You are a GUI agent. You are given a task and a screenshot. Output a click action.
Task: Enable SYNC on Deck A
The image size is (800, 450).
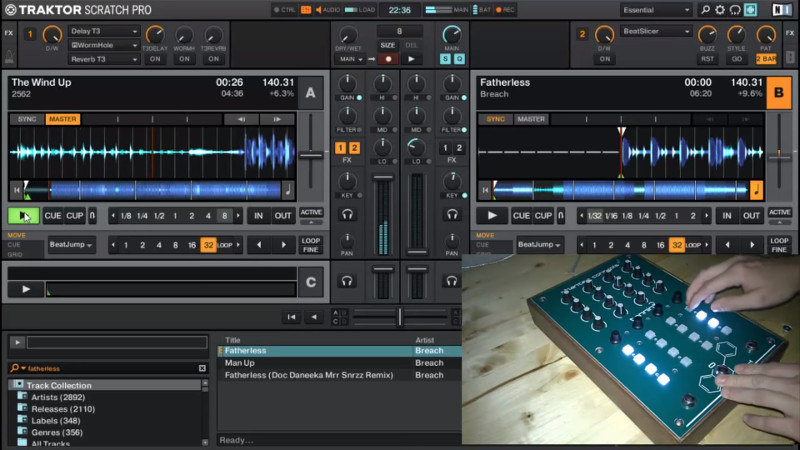pyautogui.click(x=26, y=119)
